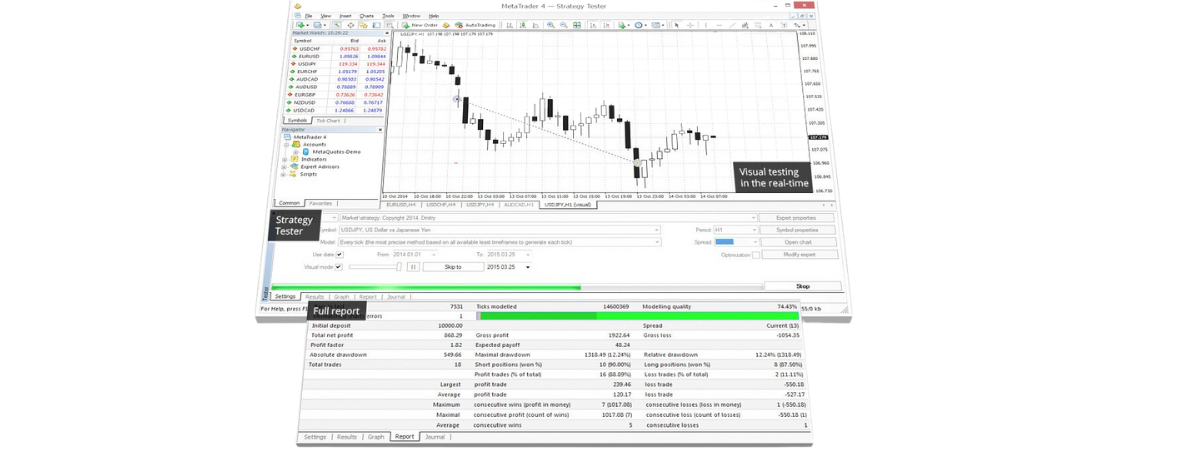This screenshot has height=472, width=1181.
Task: Toggle the Terminal window icon
Action: (377, 25)
